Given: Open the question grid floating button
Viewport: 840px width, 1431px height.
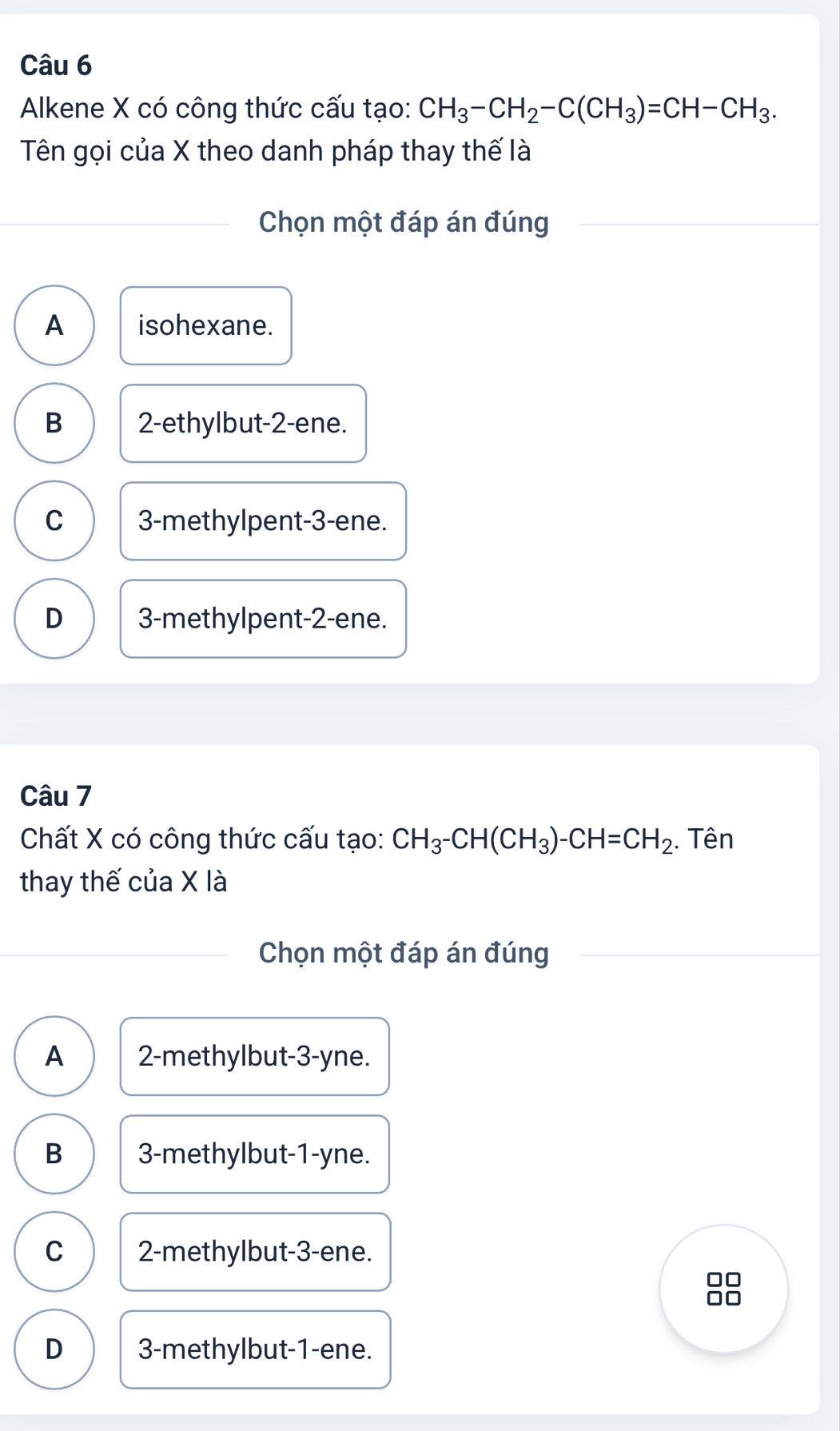Looking at the screenshot, I should click(x=723, y=1289).
